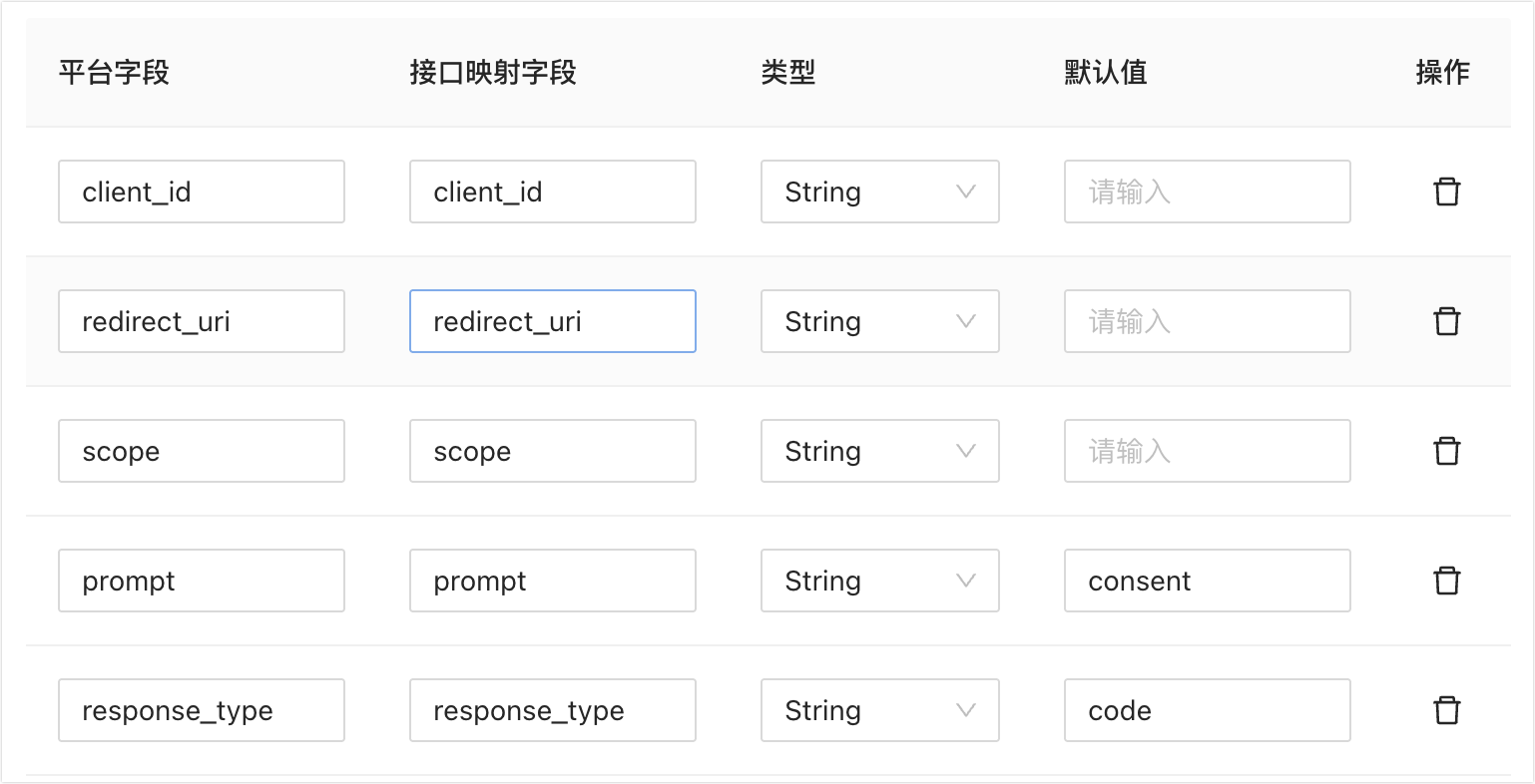The image size is (1535, 784).
Task: Click the empty default value for scope
Action: [1207, 451]
